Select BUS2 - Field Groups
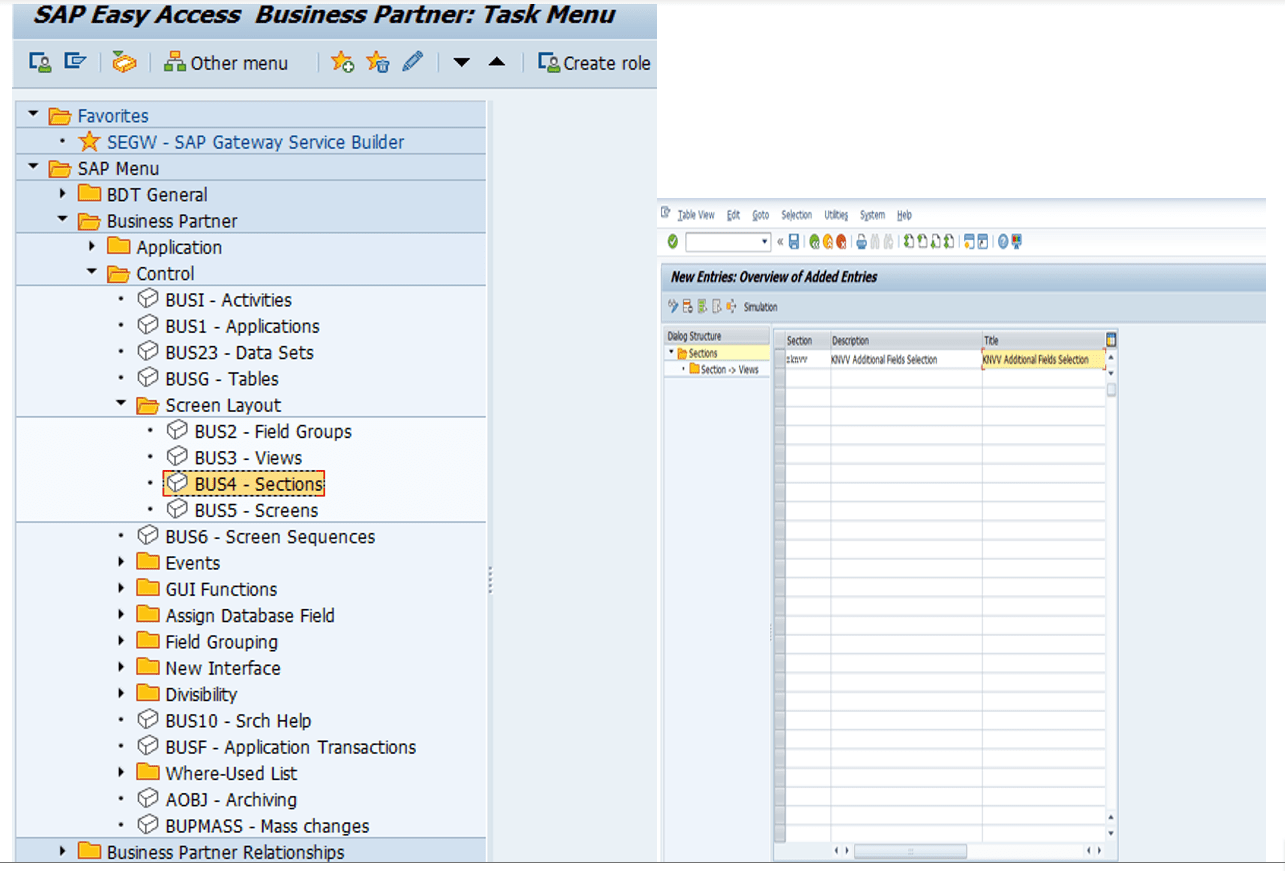The width and height of the screenshot is (1285, 871). (273, 431)
